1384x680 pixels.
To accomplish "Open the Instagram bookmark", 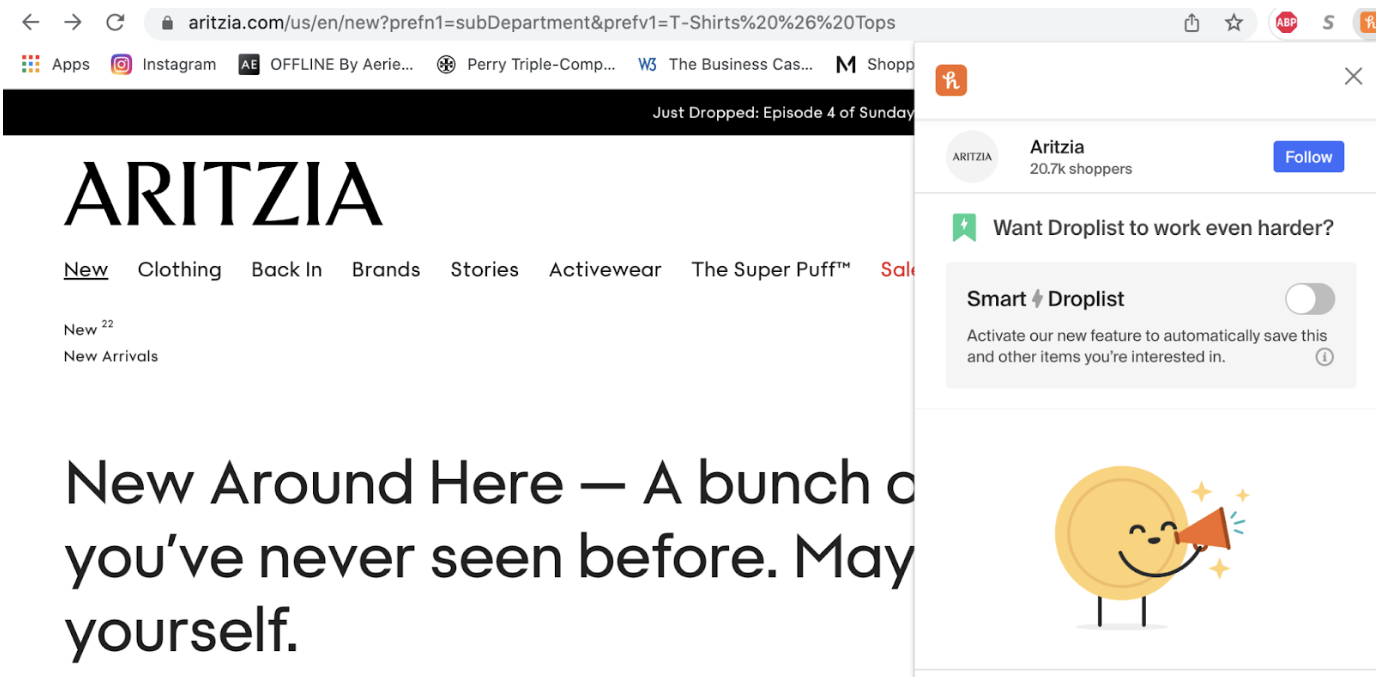I will pos(164,64).
